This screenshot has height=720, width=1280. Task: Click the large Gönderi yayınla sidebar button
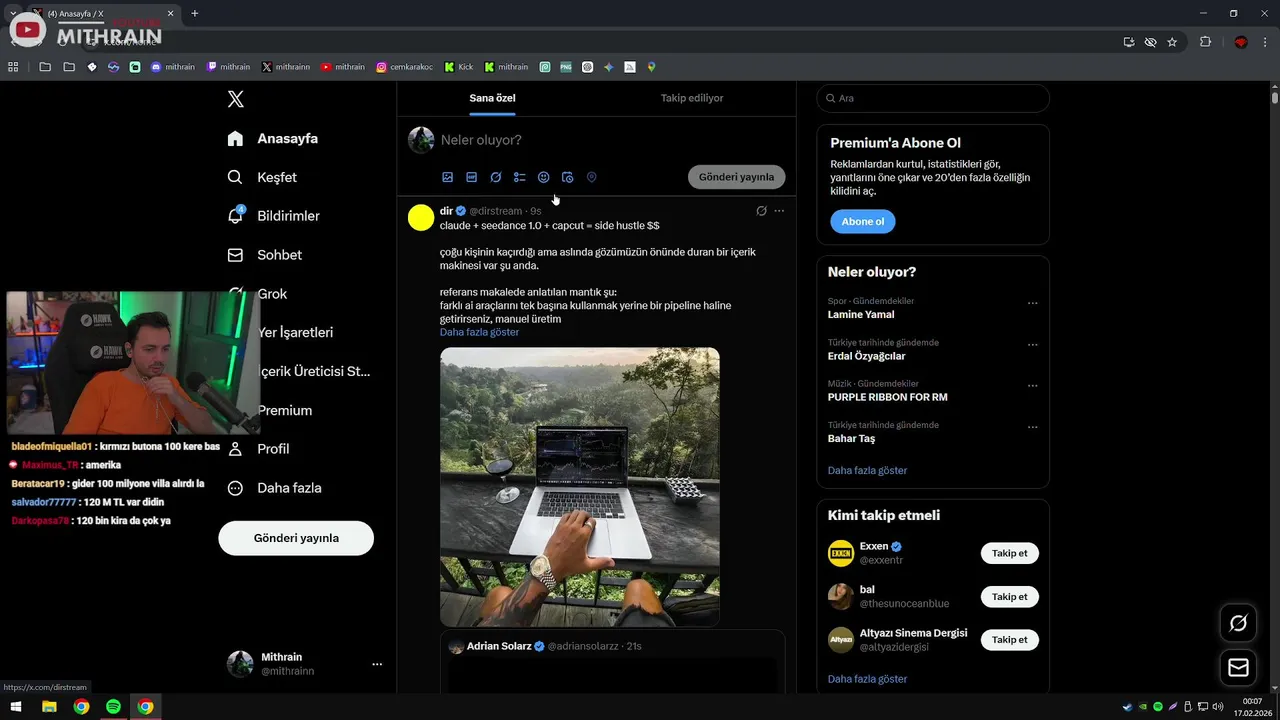click(296, 538)
